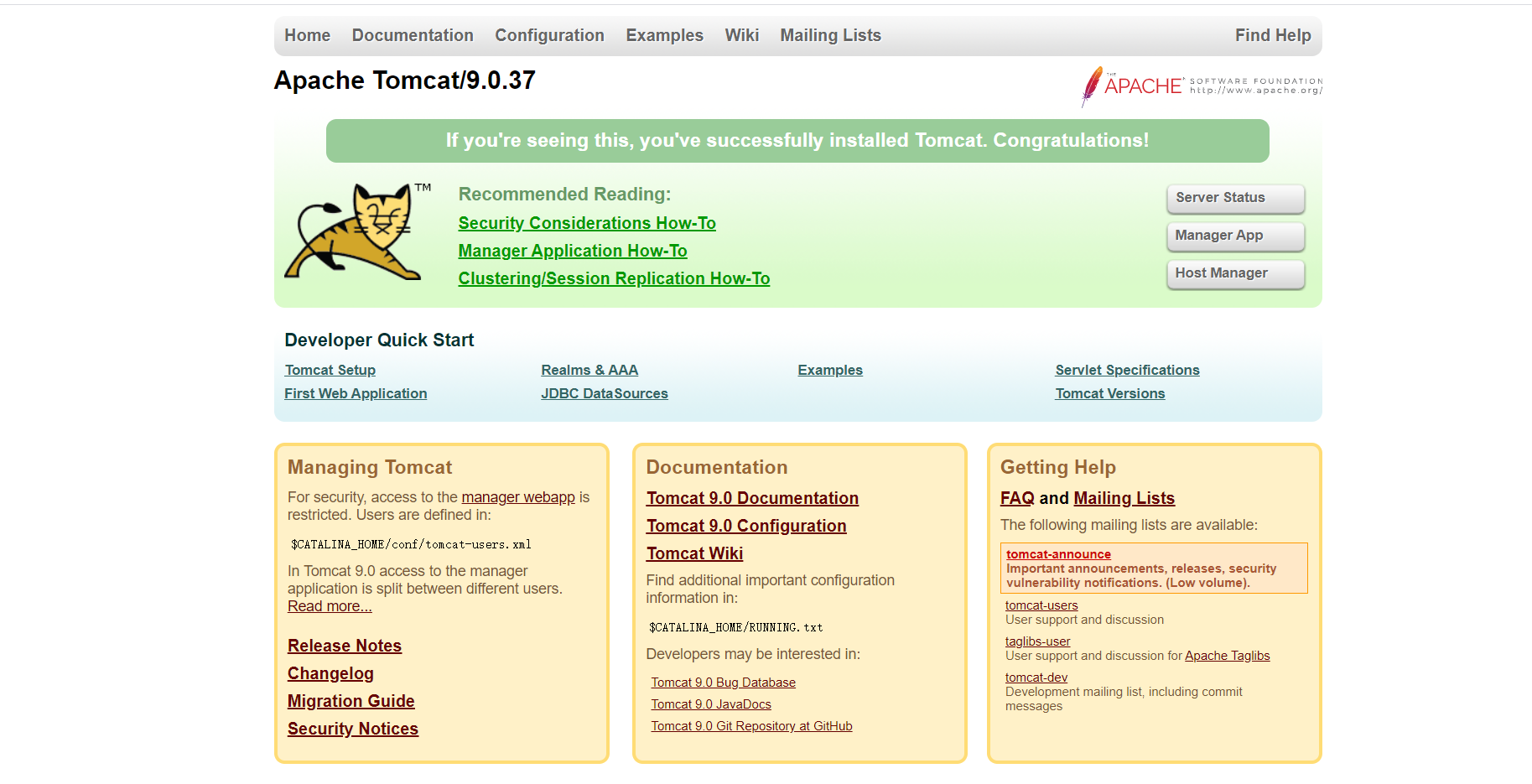Open the Tomcat Setup quick start link
Image resolution: width=1532 pixels, height=784 pixels.
(x=330, y=370)
